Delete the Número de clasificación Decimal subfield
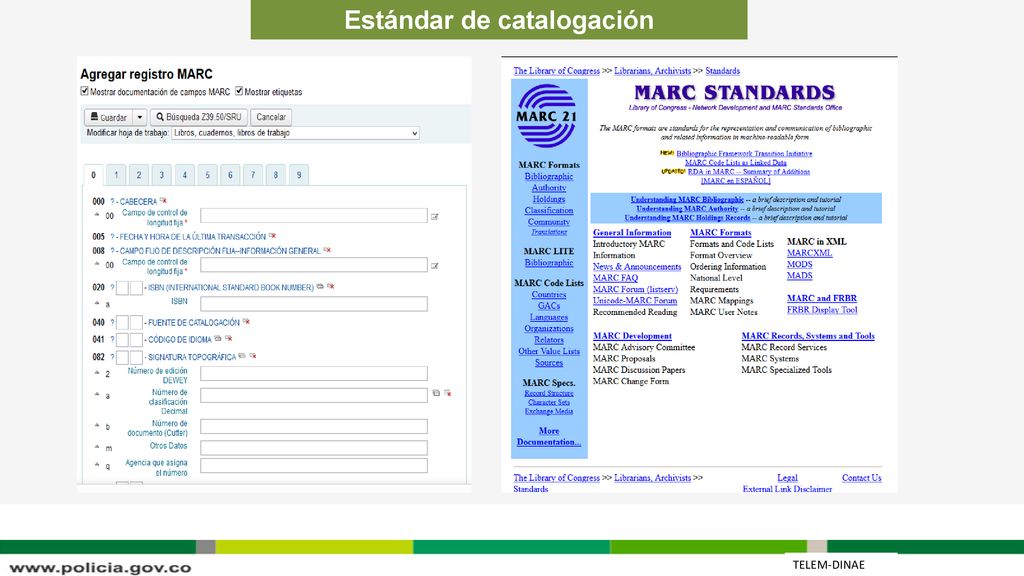 [x=447, y=393]
